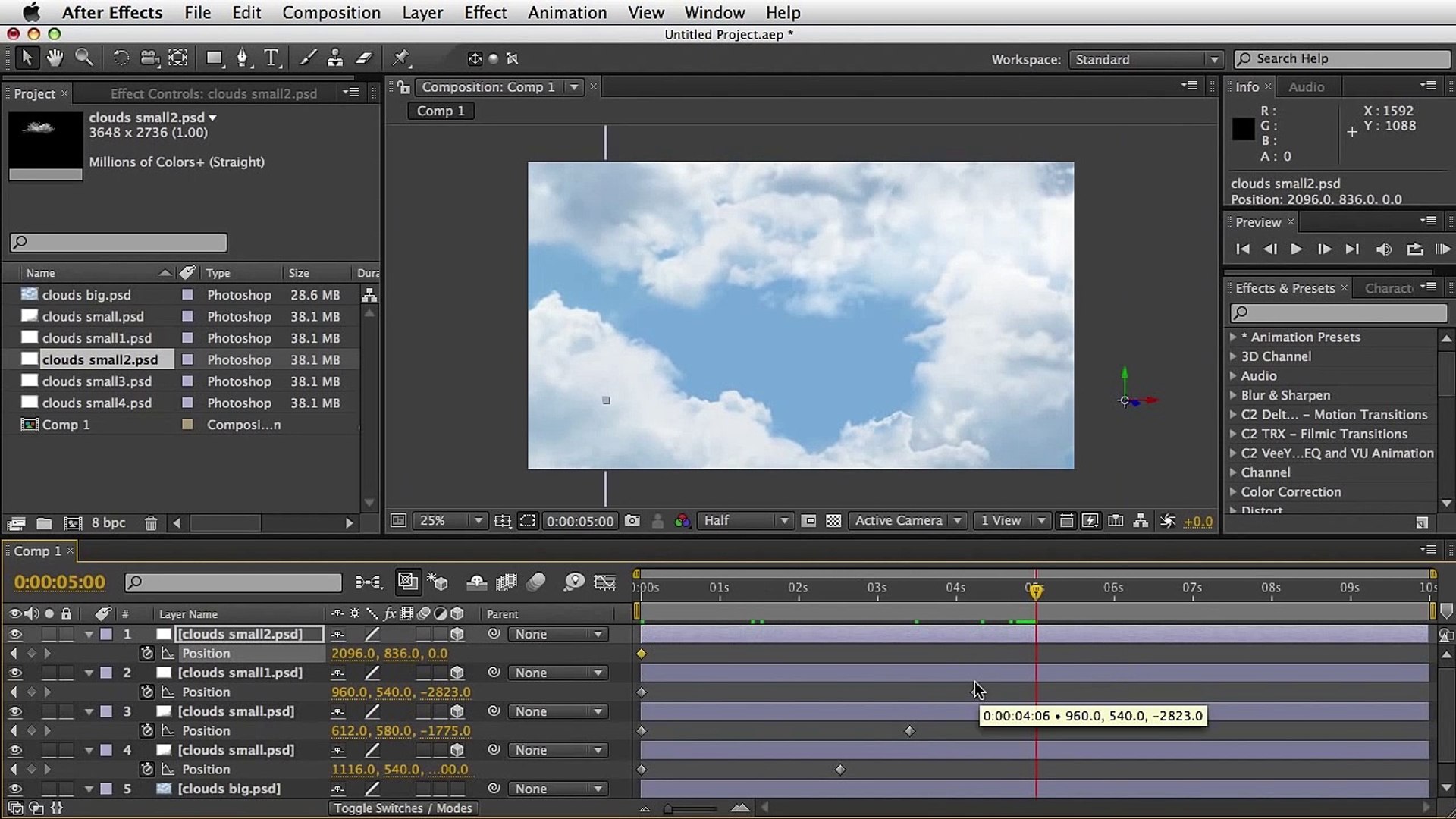This screenshot has height=819, width=1456.
Task: Hide clouds big.psd layer eye icon
Action: tap(15, 789)
